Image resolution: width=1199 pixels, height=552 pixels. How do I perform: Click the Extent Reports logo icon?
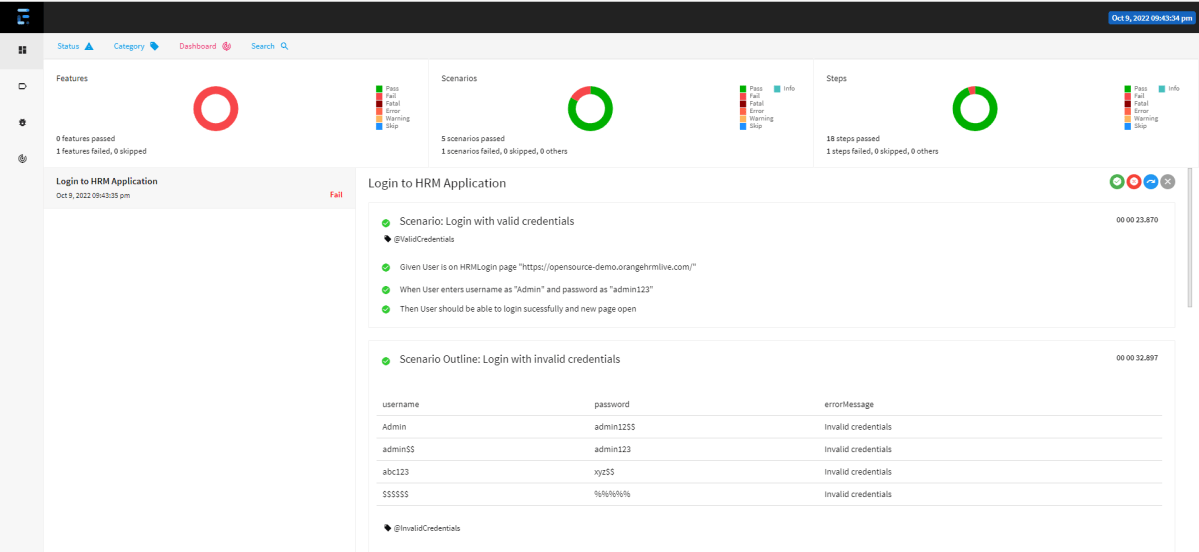[22, 16]
